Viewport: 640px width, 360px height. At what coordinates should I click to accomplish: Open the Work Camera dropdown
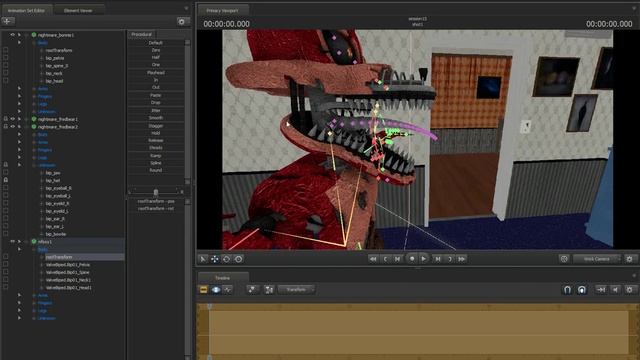(x=597, y=259)
